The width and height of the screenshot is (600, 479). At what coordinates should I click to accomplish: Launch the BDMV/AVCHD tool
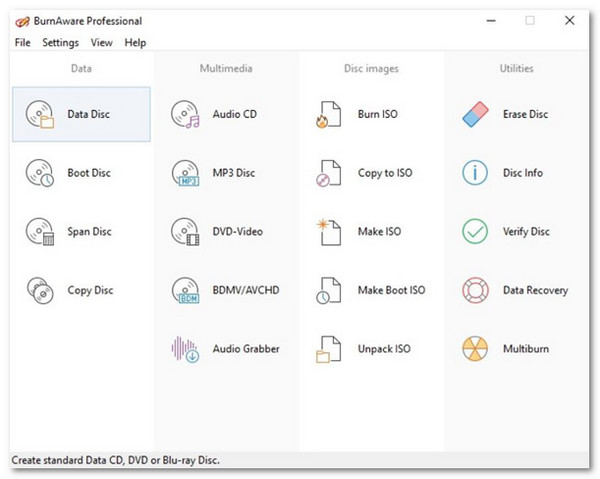226,290
